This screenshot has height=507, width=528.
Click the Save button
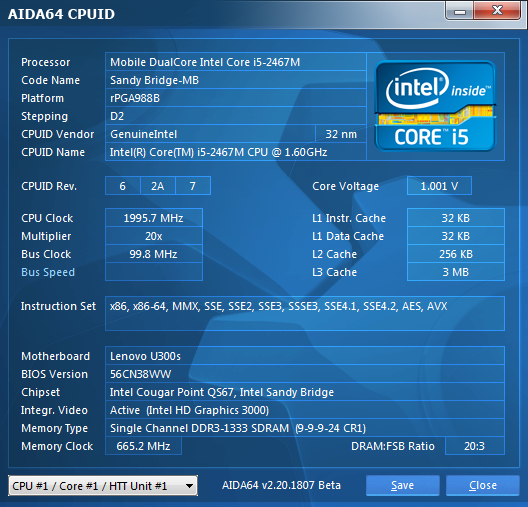pyautogui.click(x=402, y=485)
